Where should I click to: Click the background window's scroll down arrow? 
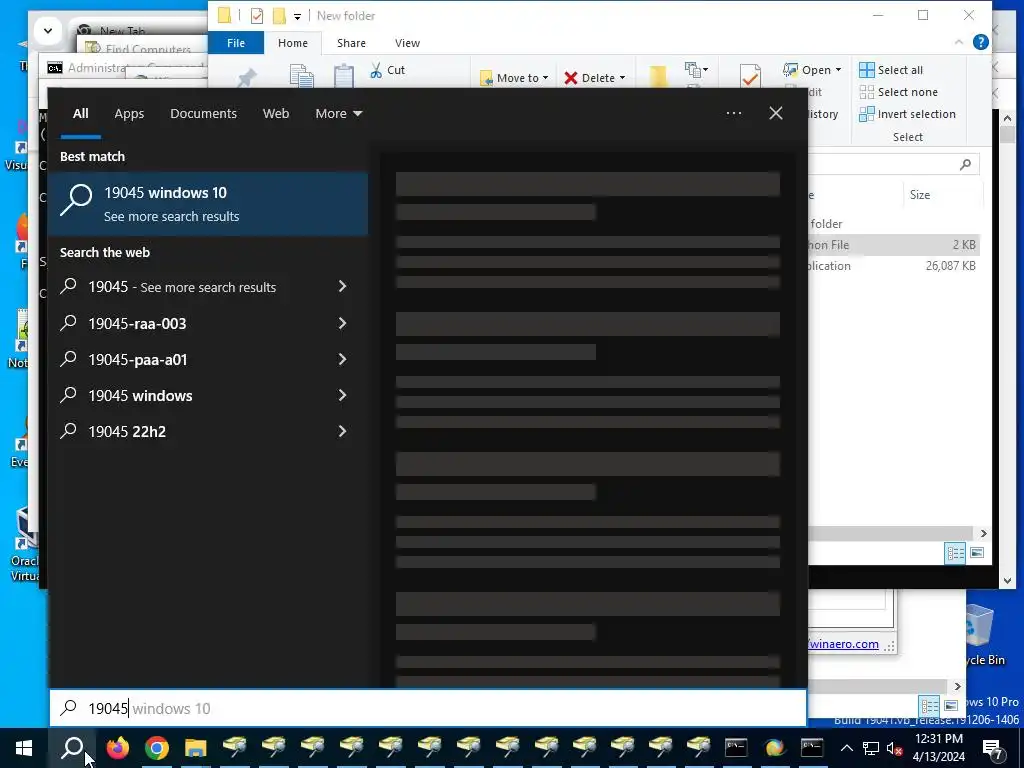(1007, 581)
